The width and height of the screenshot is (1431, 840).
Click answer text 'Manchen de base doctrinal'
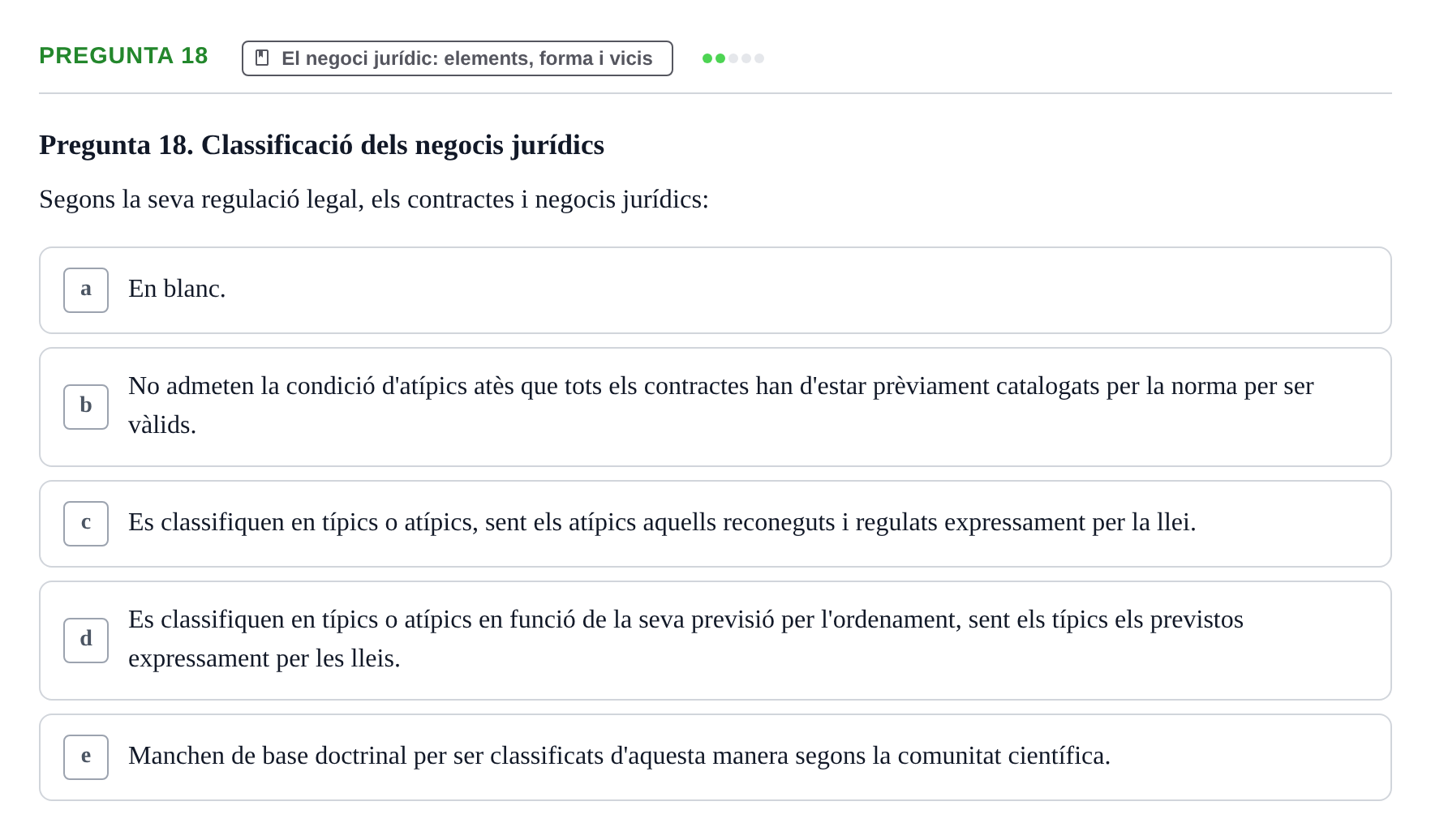point(268,756)
